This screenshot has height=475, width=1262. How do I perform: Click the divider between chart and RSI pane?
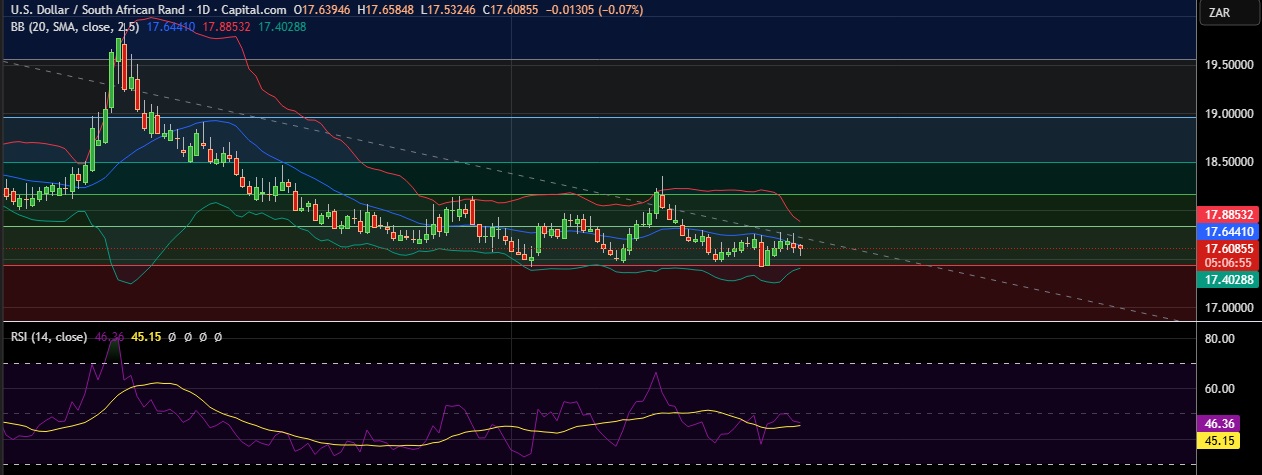tap(600, 322)
